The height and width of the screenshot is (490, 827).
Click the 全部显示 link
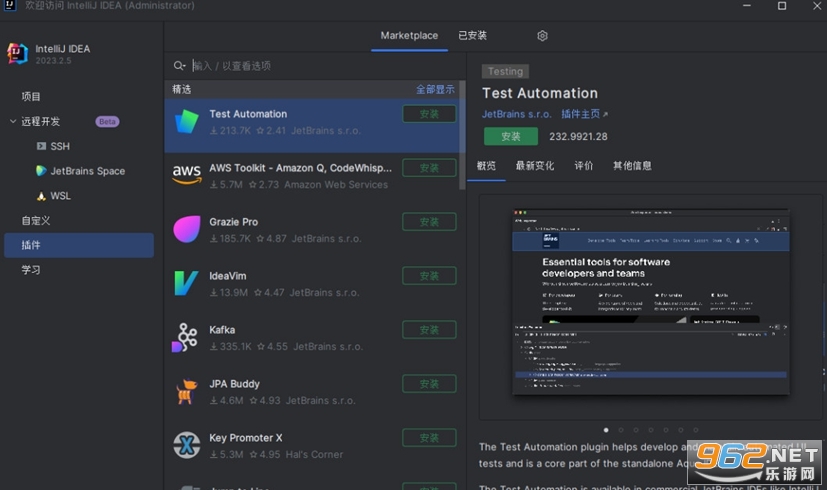tap(435, 90)
